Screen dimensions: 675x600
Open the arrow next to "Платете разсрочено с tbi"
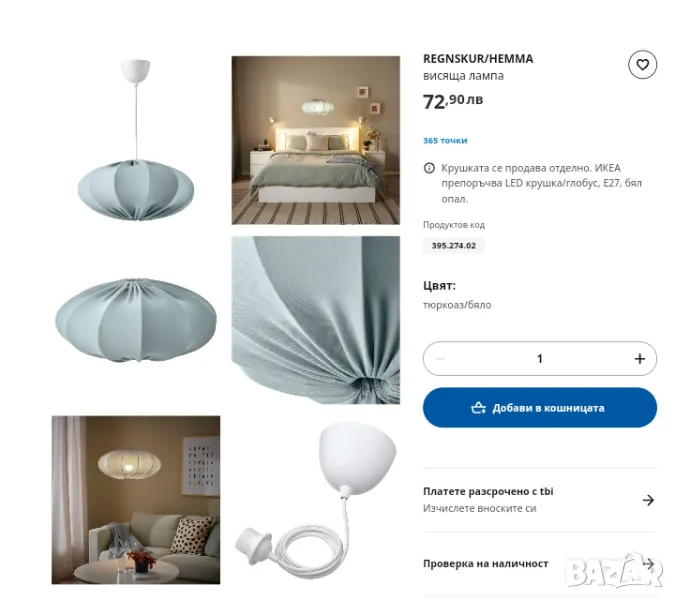pos(648,500)
